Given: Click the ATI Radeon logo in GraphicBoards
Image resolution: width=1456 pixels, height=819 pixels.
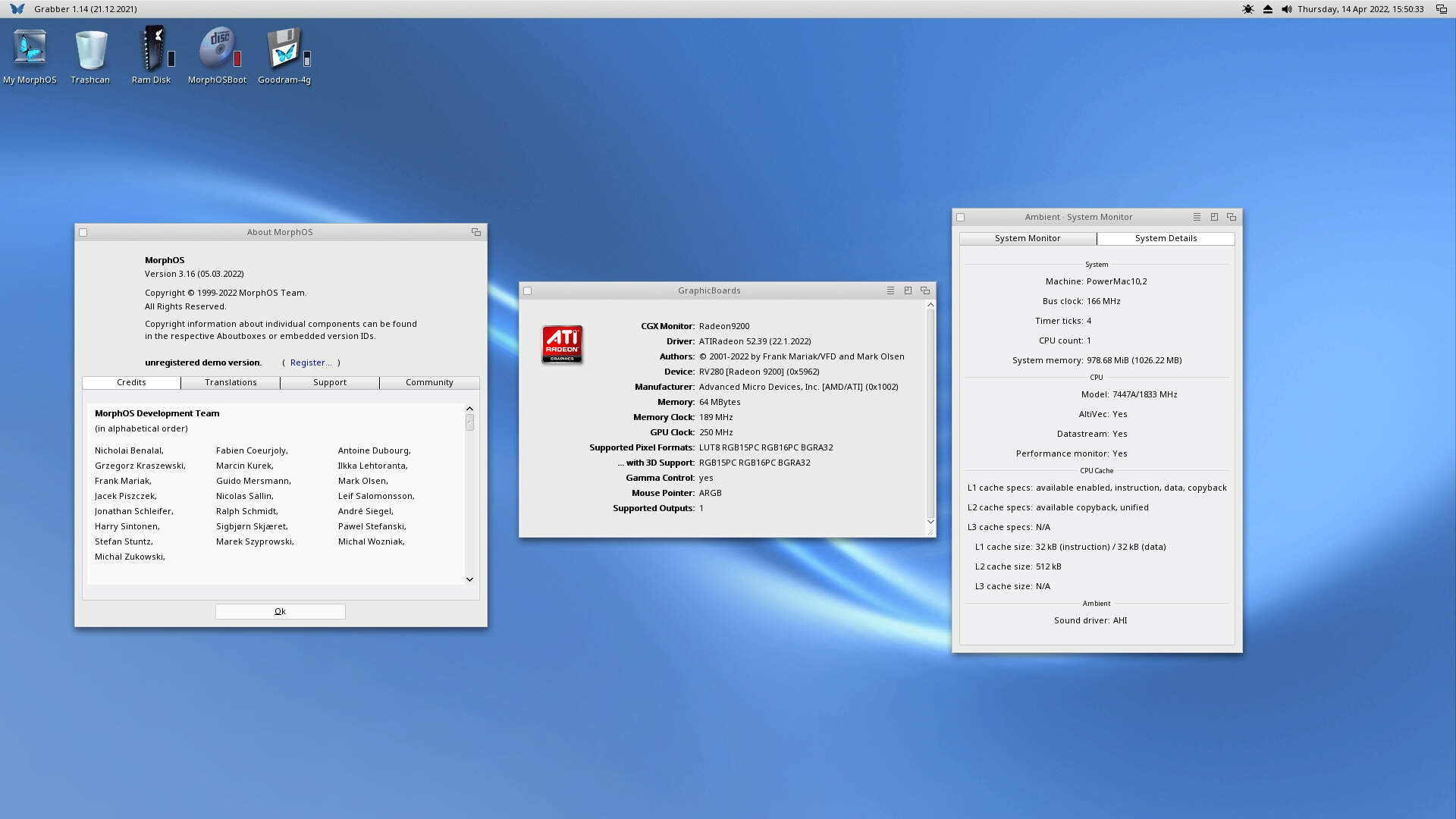Looking at the screenshot, I should tap(562, 344).
